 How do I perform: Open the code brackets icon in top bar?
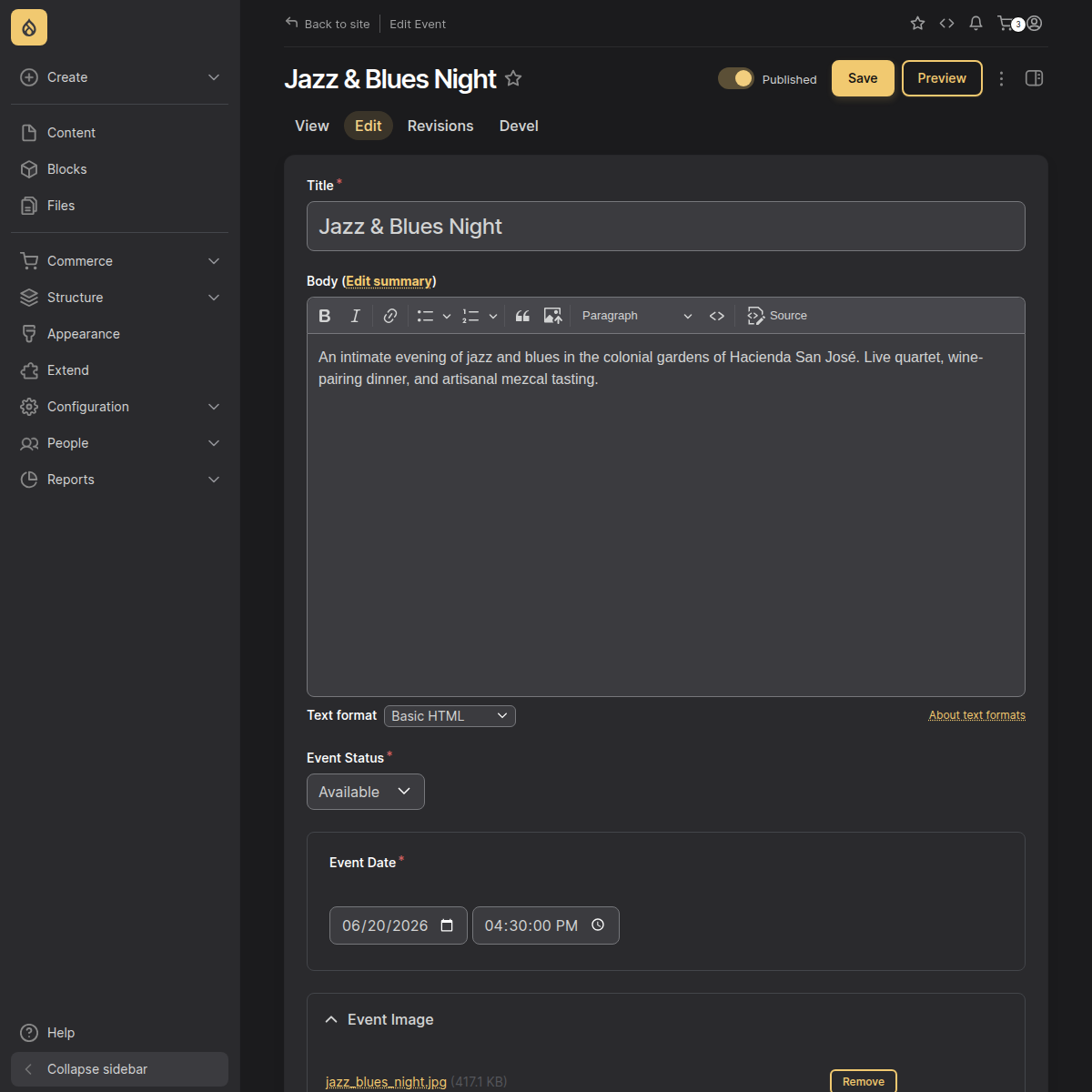click(x=946, y=24)
